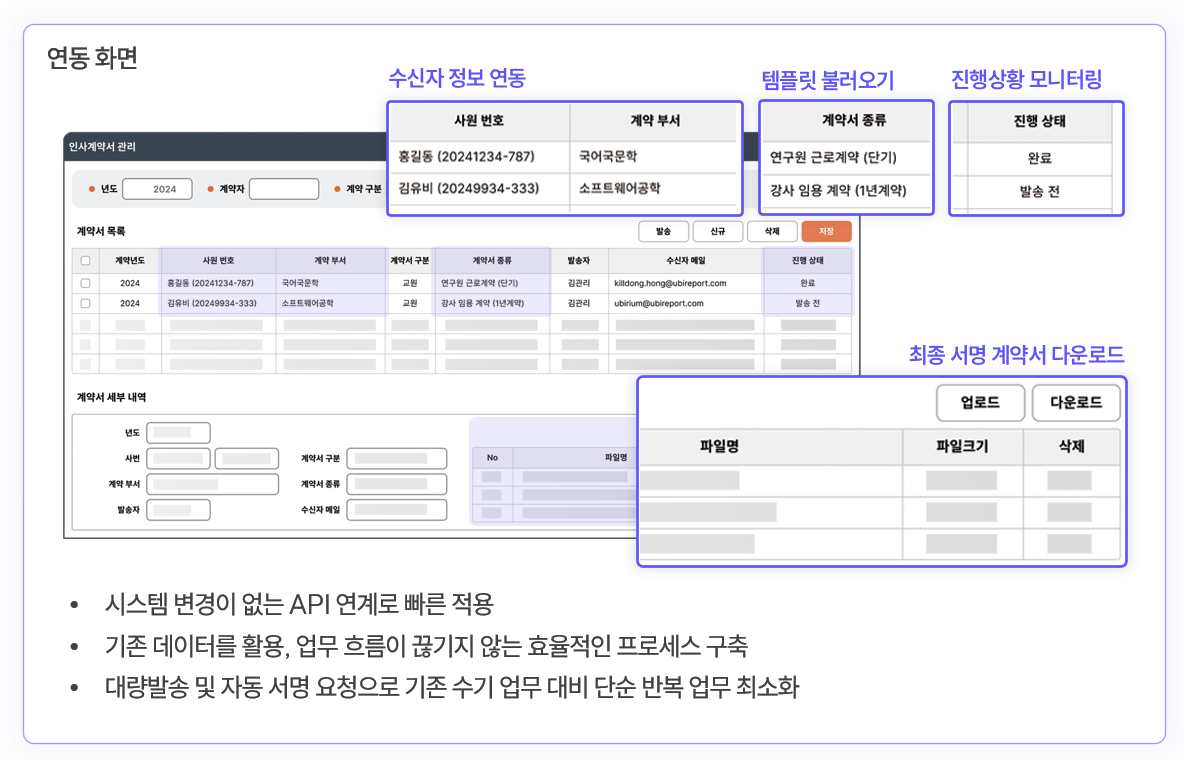
Task: Click the ubirium@ubireport.com email cell
Action: pos(659,303)
